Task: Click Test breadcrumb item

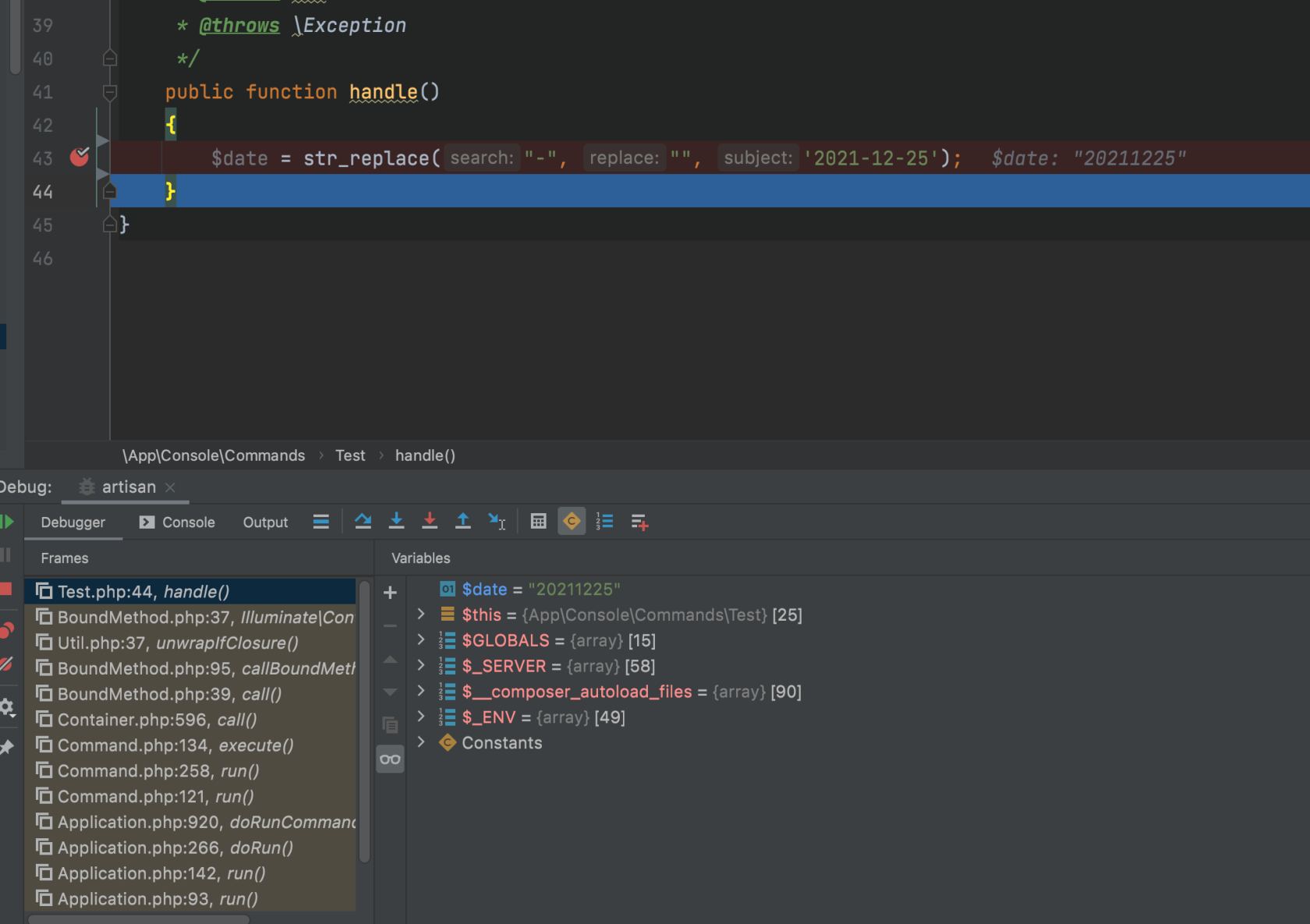Action: (x=350, y=455)
